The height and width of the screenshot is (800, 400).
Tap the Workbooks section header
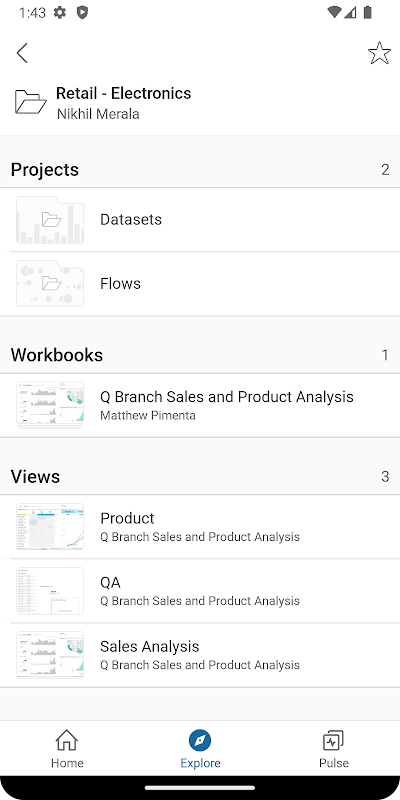coord(200,355)
